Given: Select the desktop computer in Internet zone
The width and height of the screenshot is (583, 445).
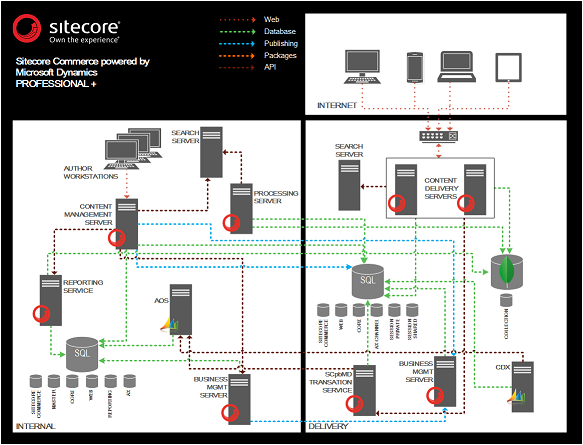Looking at the screenshot, I should click(363, 67).
